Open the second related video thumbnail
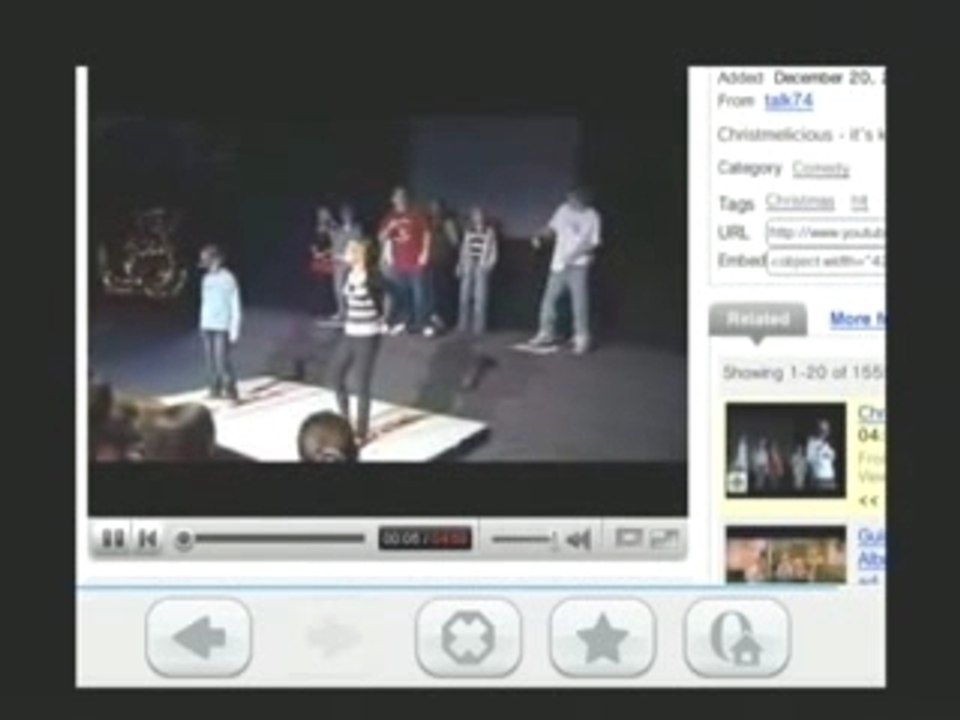 point(786,554)
